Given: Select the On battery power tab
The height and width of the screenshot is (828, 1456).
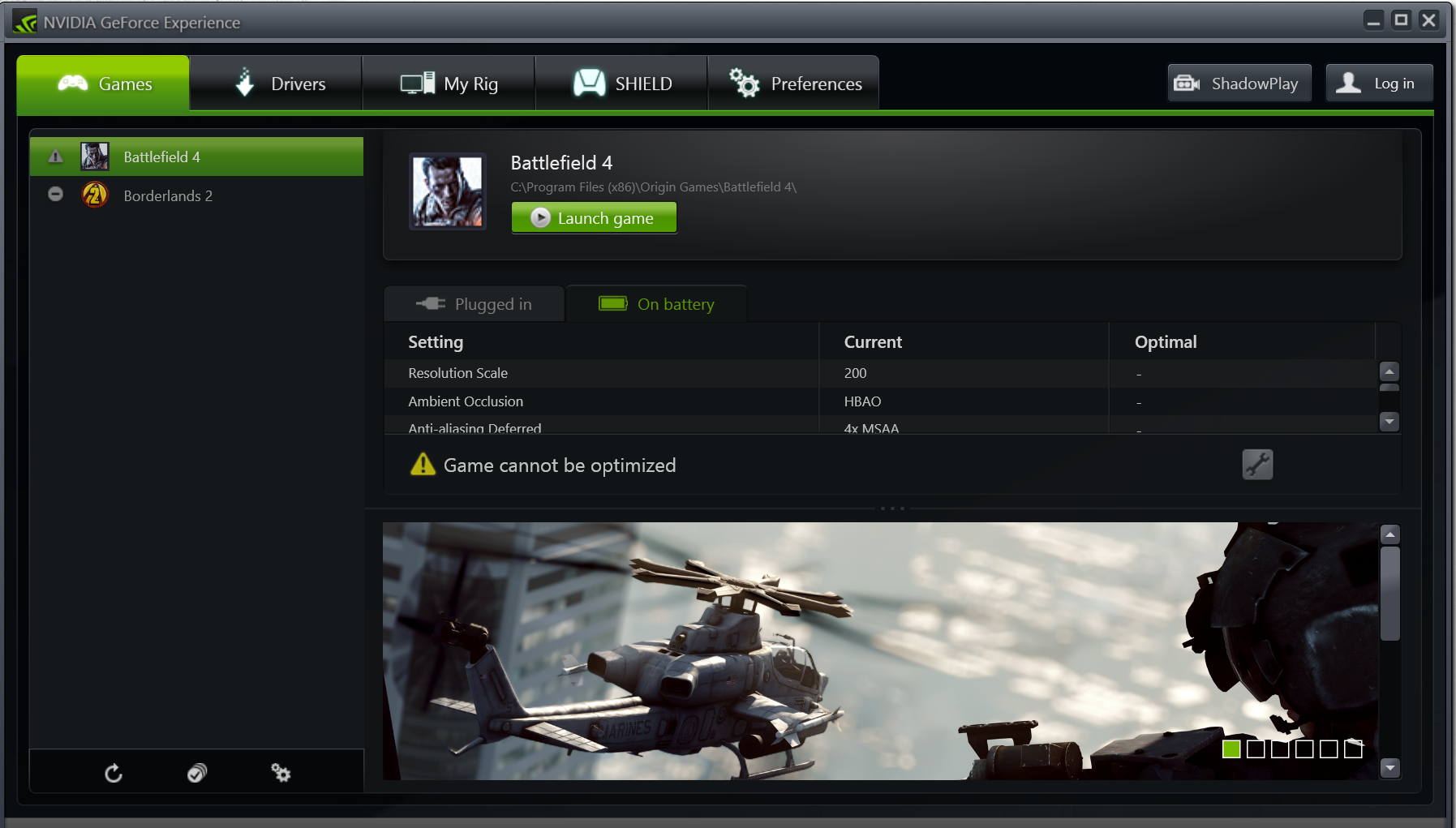Looking at the screenshot, I should (x=656, y=304).
